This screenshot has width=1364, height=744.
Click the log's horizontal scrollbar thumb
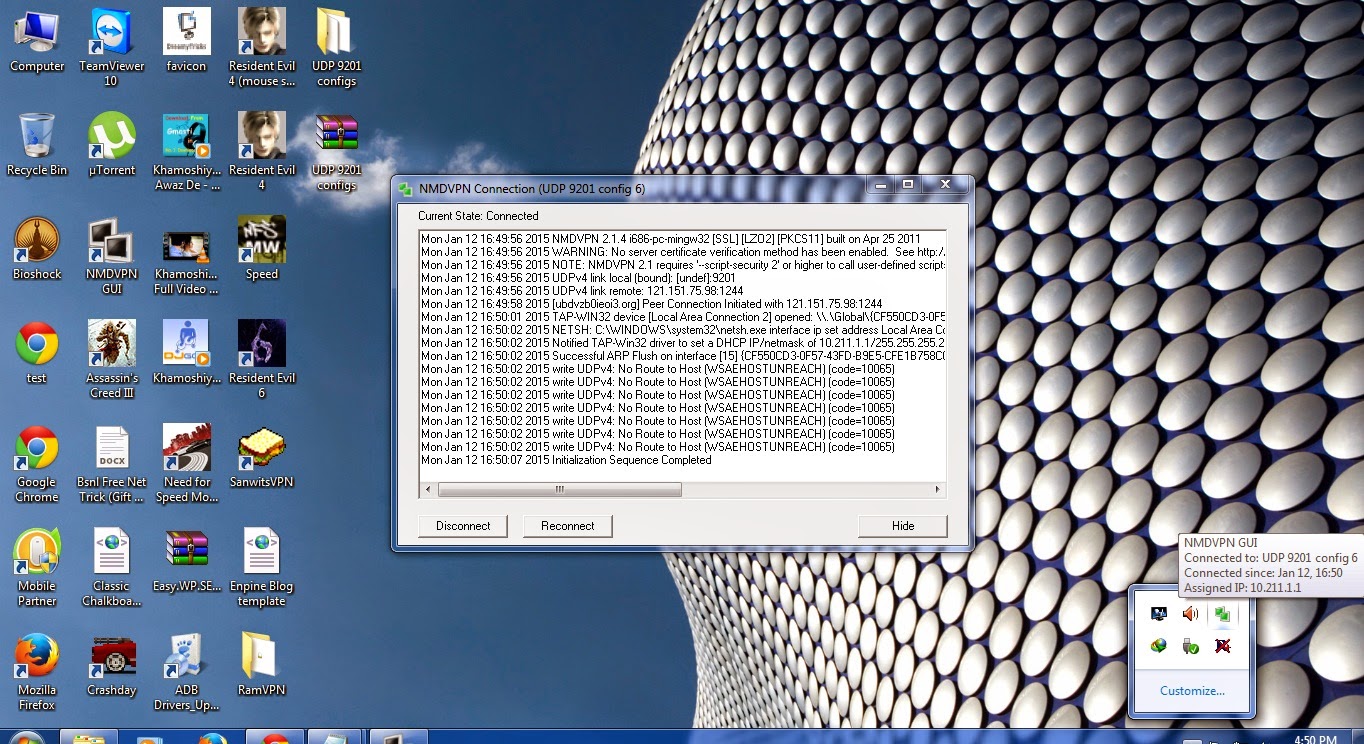click(560, 490)
